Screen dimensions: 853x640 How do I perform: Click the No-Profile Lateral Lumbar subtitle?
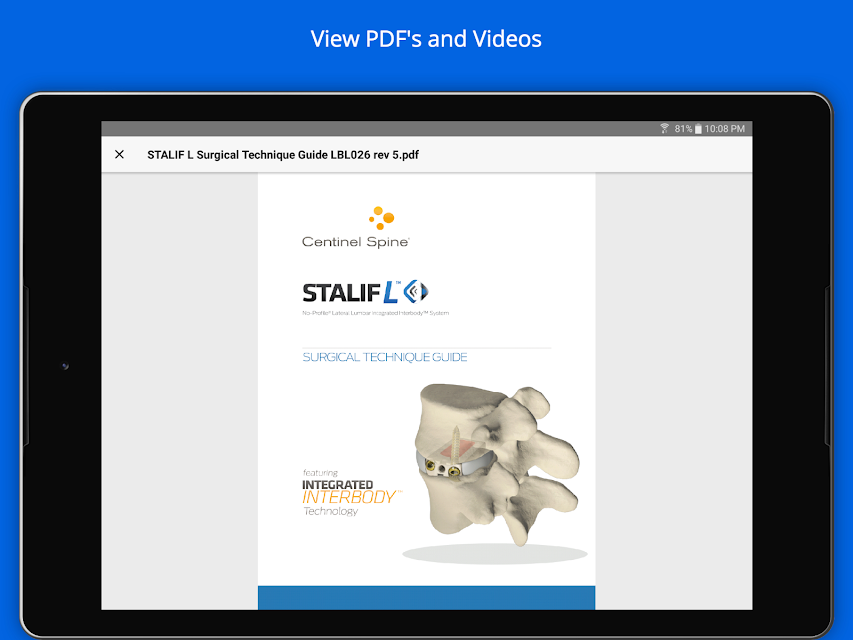375,313
